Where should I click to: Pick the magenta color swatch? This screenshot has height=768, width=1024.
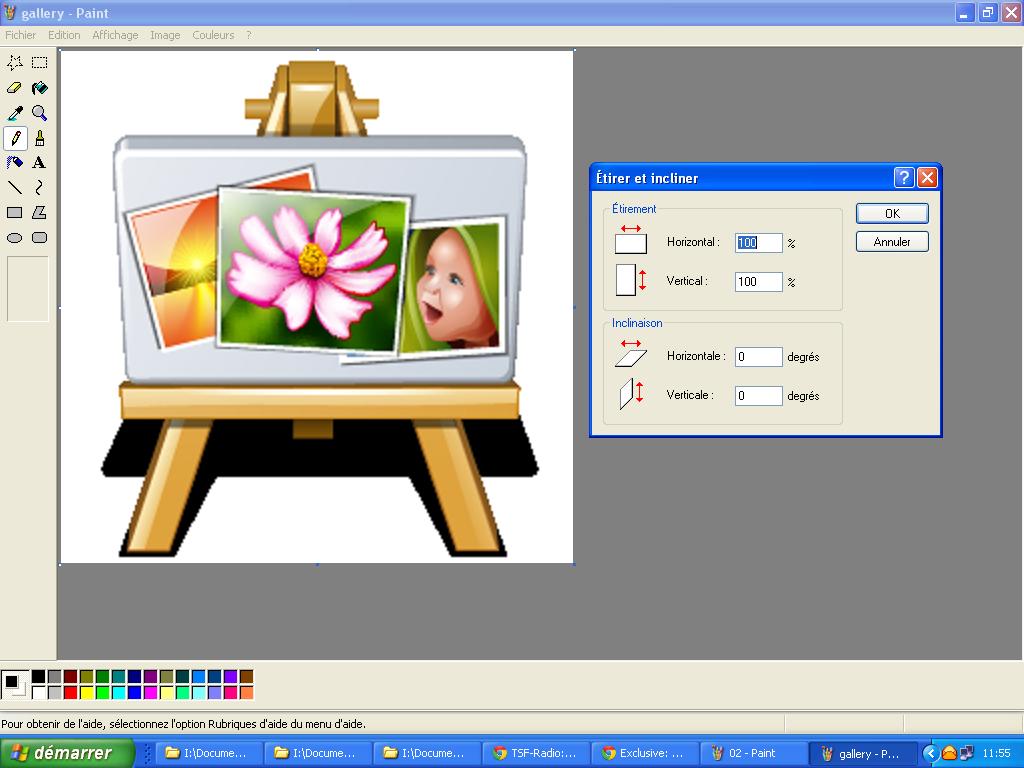point(151,692)
